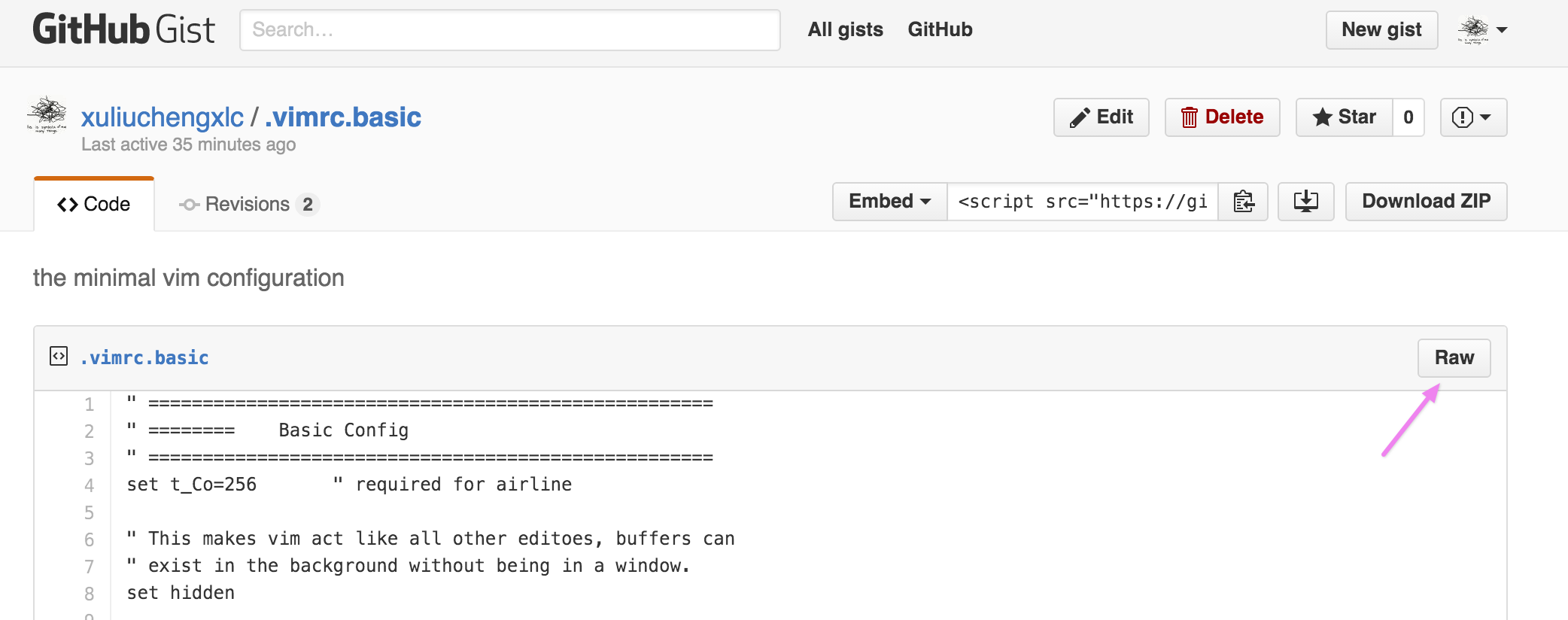Go to GitHub from the header link
Screen dimensions: 1568x620
(x=940, y=29)
